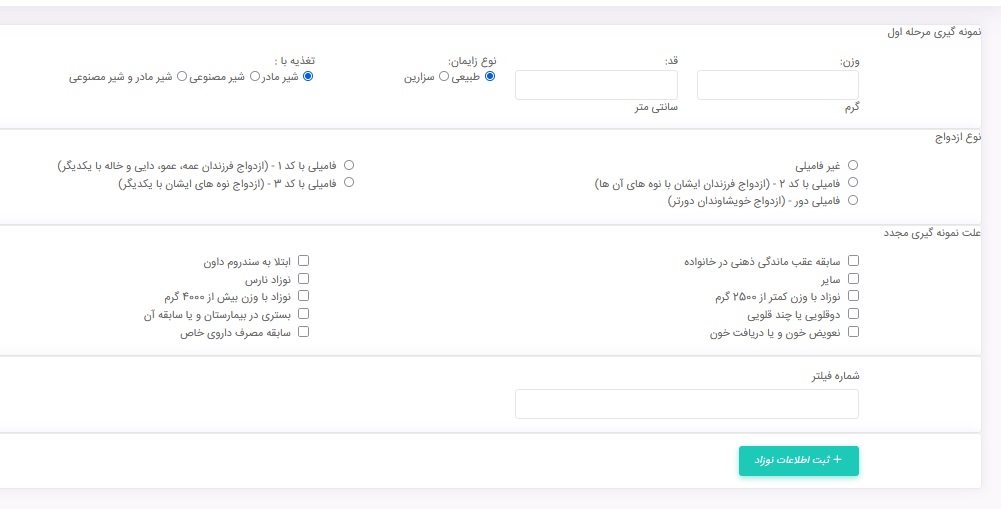Check blood transfusion (تعویض خون) checkbox
The image size is (1001, 509).
click(x=853, y=333)
